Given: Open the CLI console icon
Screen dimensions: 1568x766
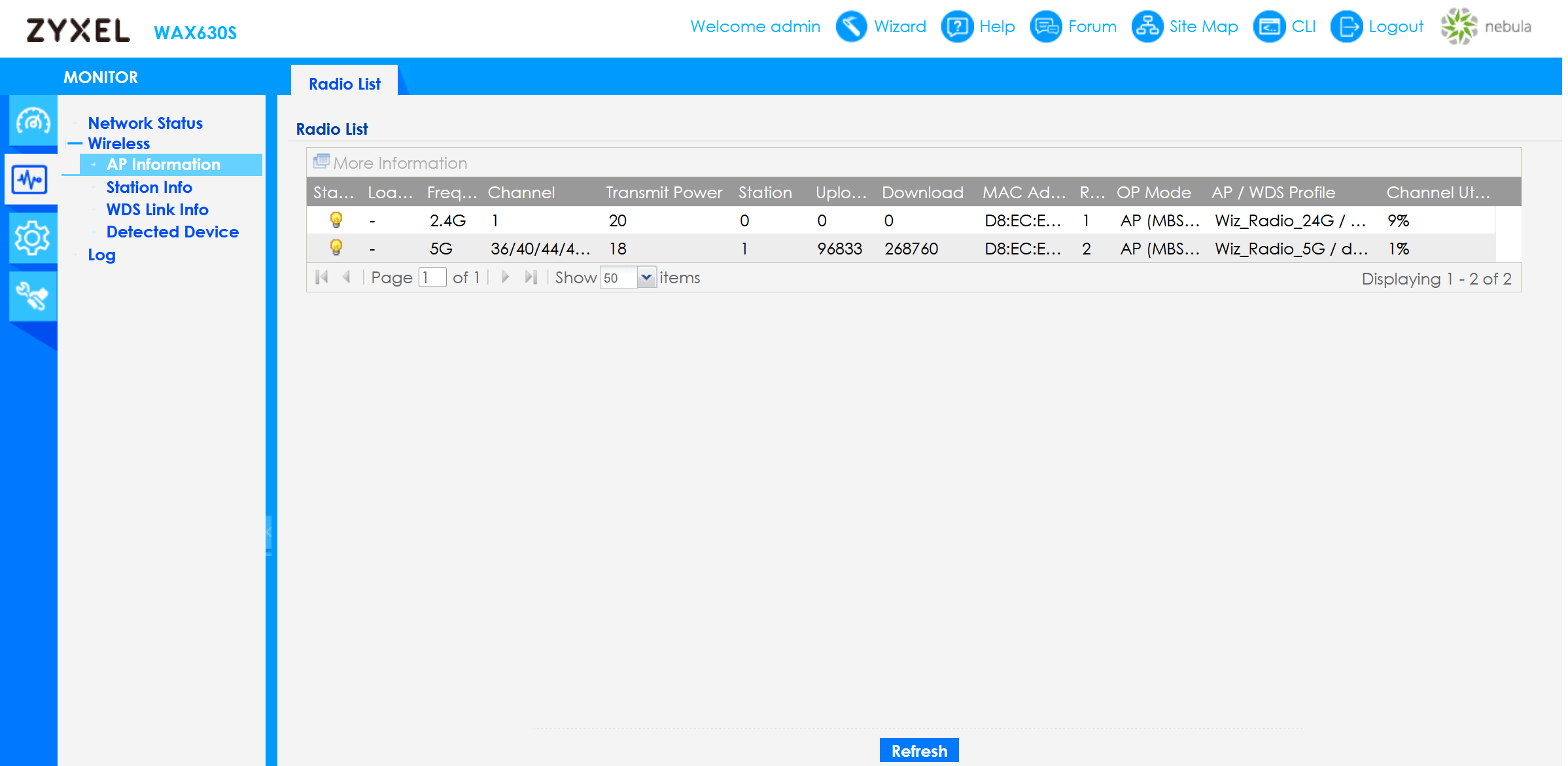Looking at the screenshot, I should click(x=1269, y=27).
